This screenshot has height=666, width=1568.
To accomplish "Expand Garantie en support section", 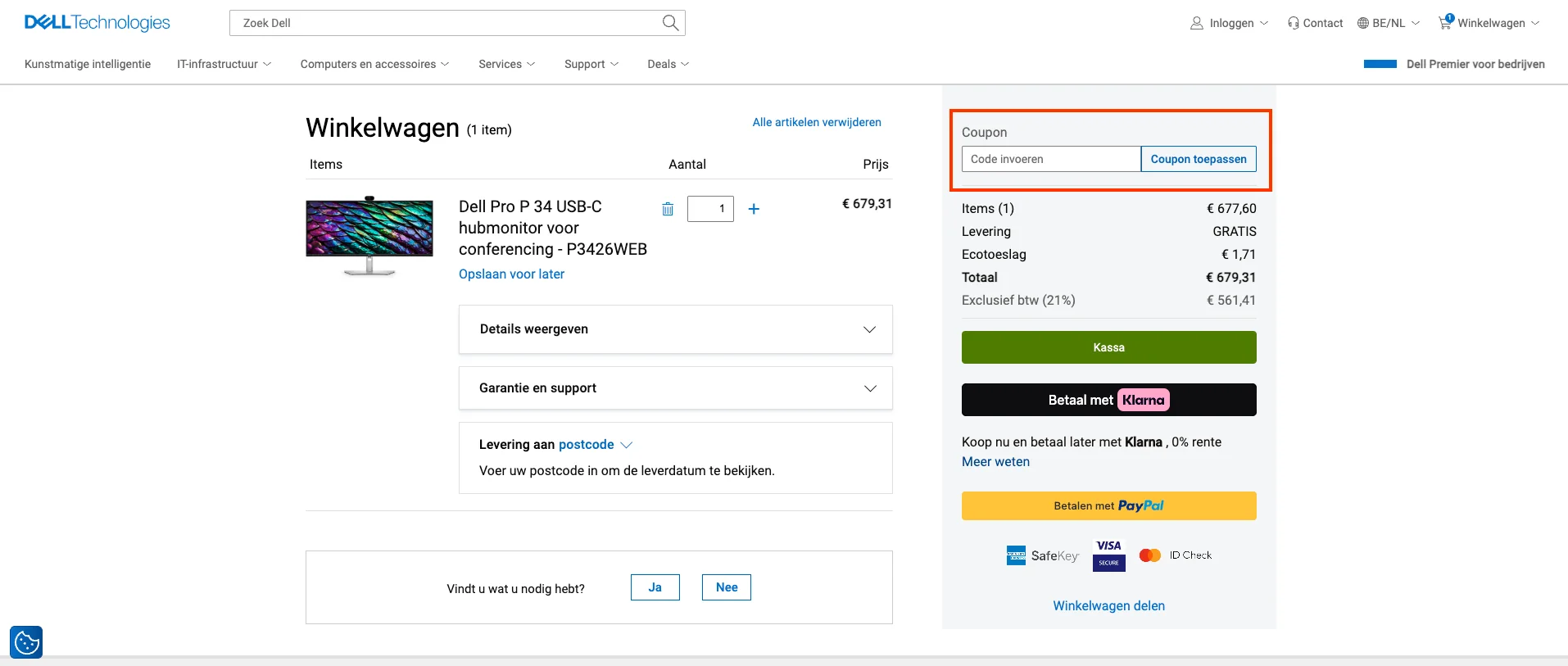I will pyautogui.click(x=676, y=388).
